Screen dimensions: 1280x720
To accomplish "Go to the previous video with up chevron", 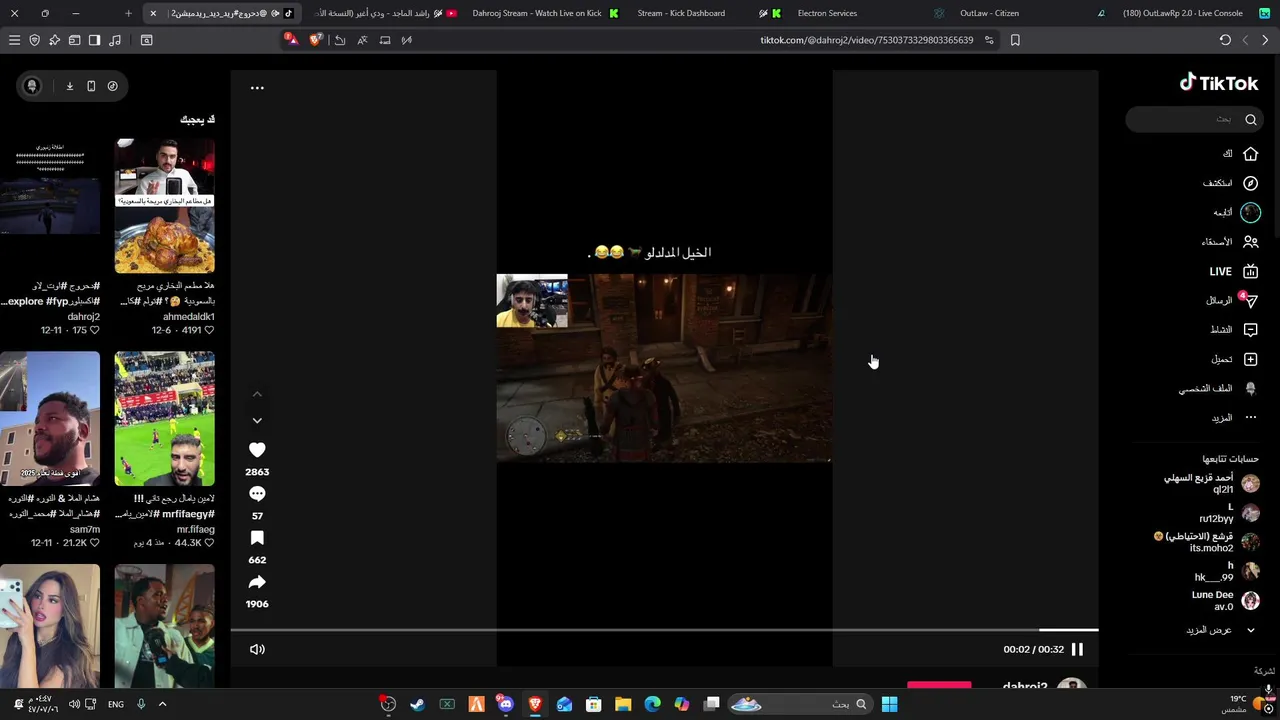I will (257, 394).
